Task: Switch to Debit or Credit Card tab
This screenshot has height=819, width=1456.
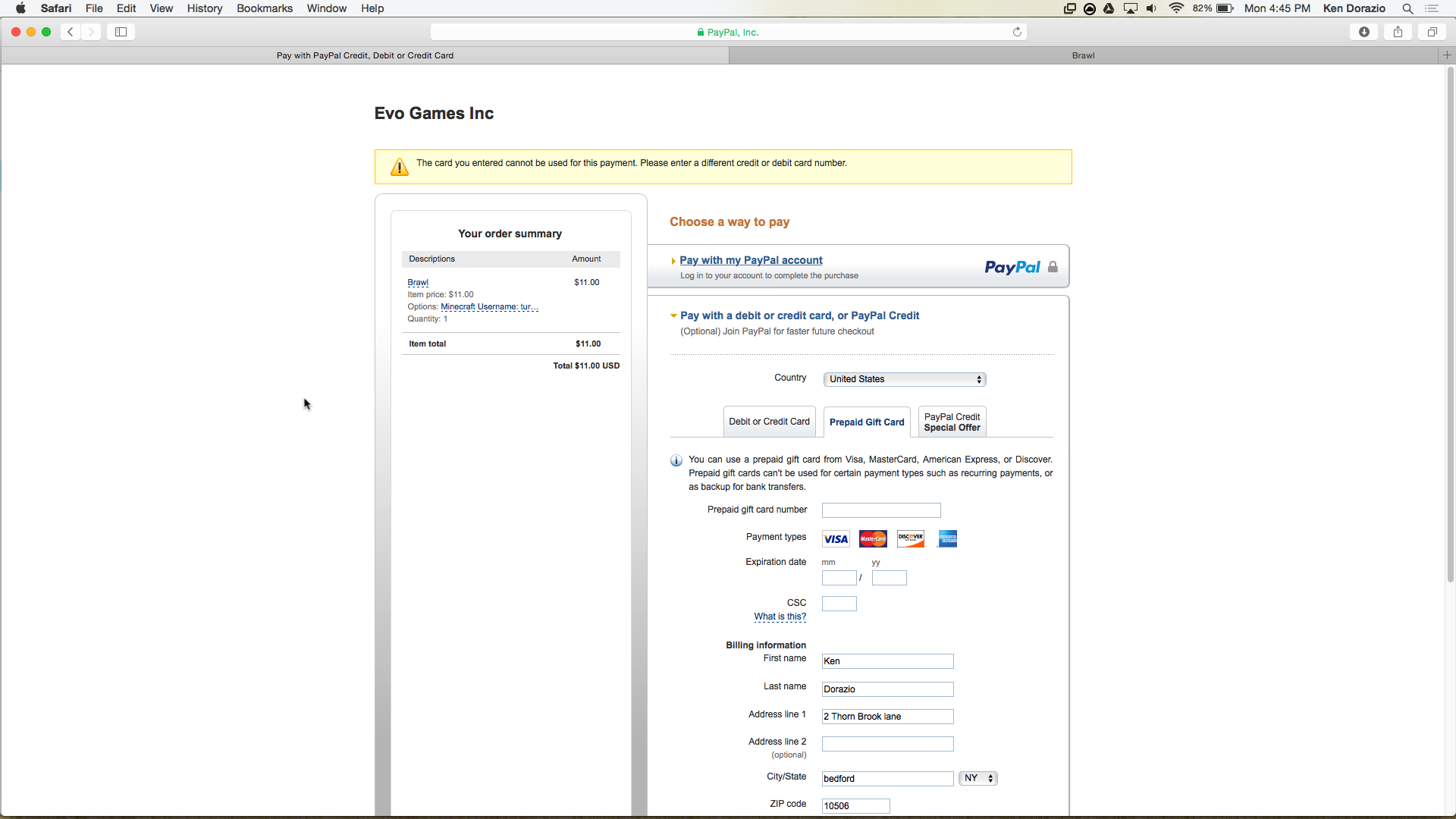Action: pos(769,422)
